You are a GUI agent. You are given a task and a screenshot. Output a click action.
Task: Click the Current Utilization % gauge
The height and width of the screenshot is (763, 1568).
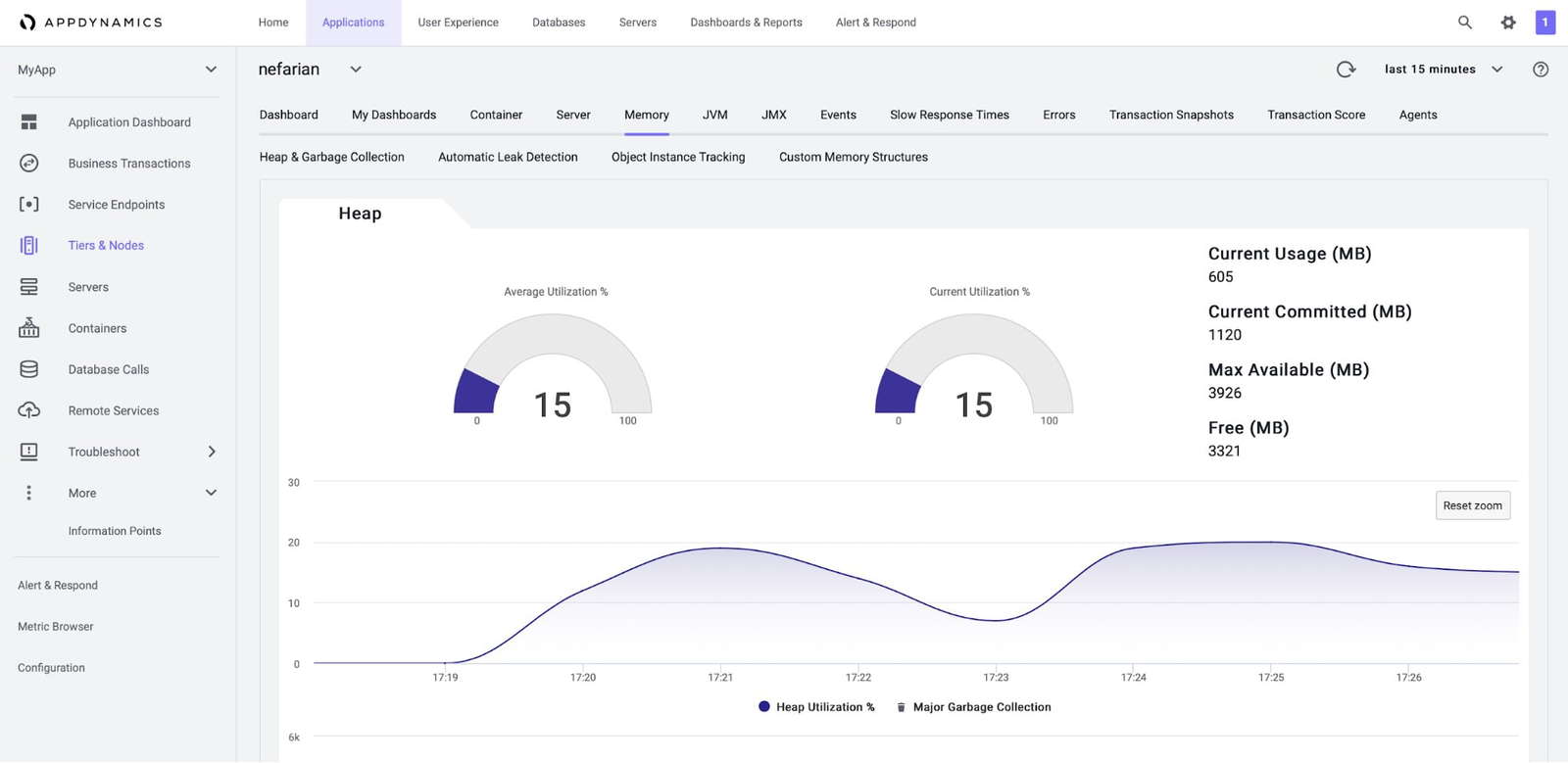tap(974, 364)
